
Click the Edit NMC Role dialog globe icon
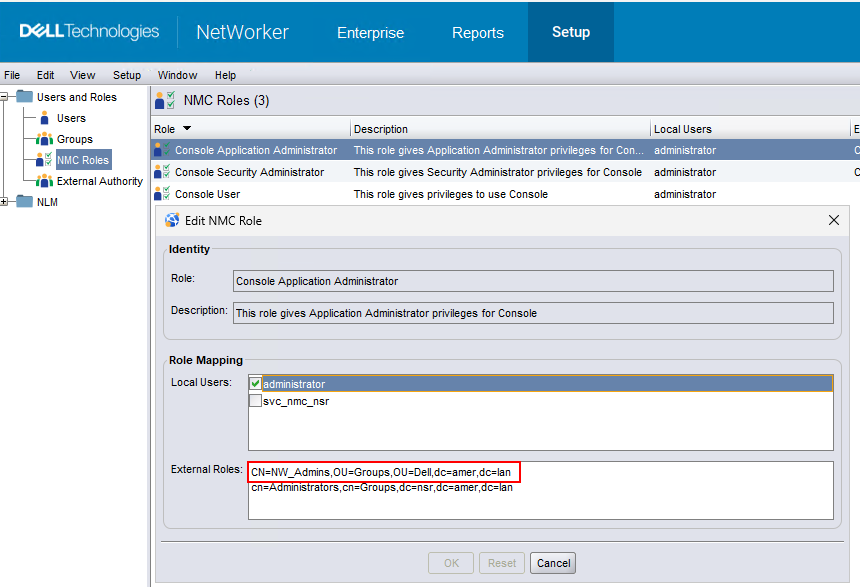(172, 220)
